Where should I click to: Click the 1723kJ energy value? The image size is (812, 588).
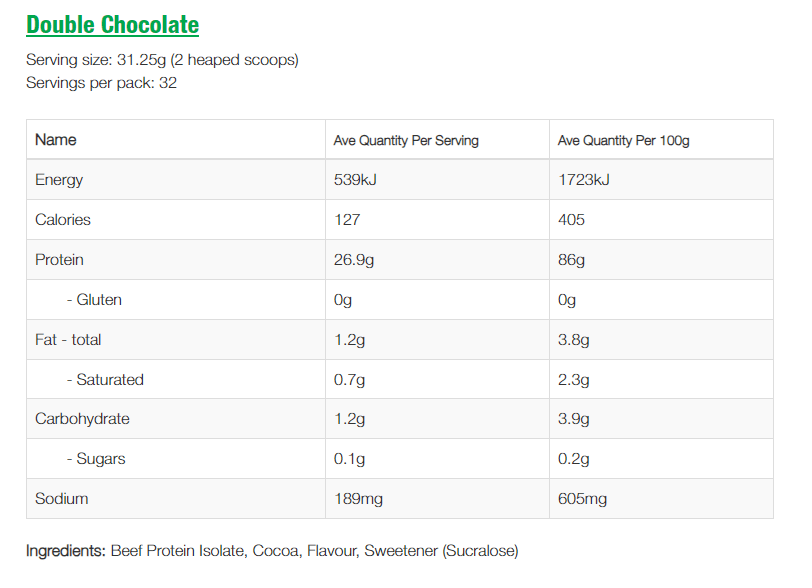click(x=583, y=180)
